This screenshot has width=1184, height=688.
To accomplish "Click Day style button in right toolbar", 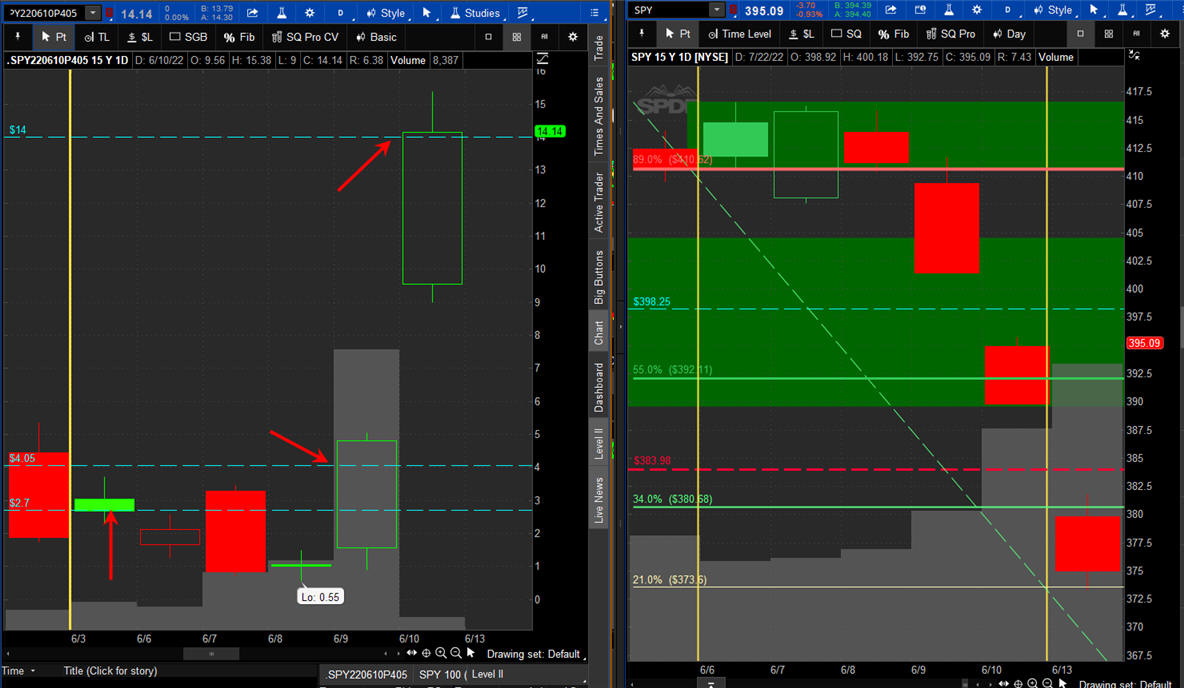I will point(1009,33).
